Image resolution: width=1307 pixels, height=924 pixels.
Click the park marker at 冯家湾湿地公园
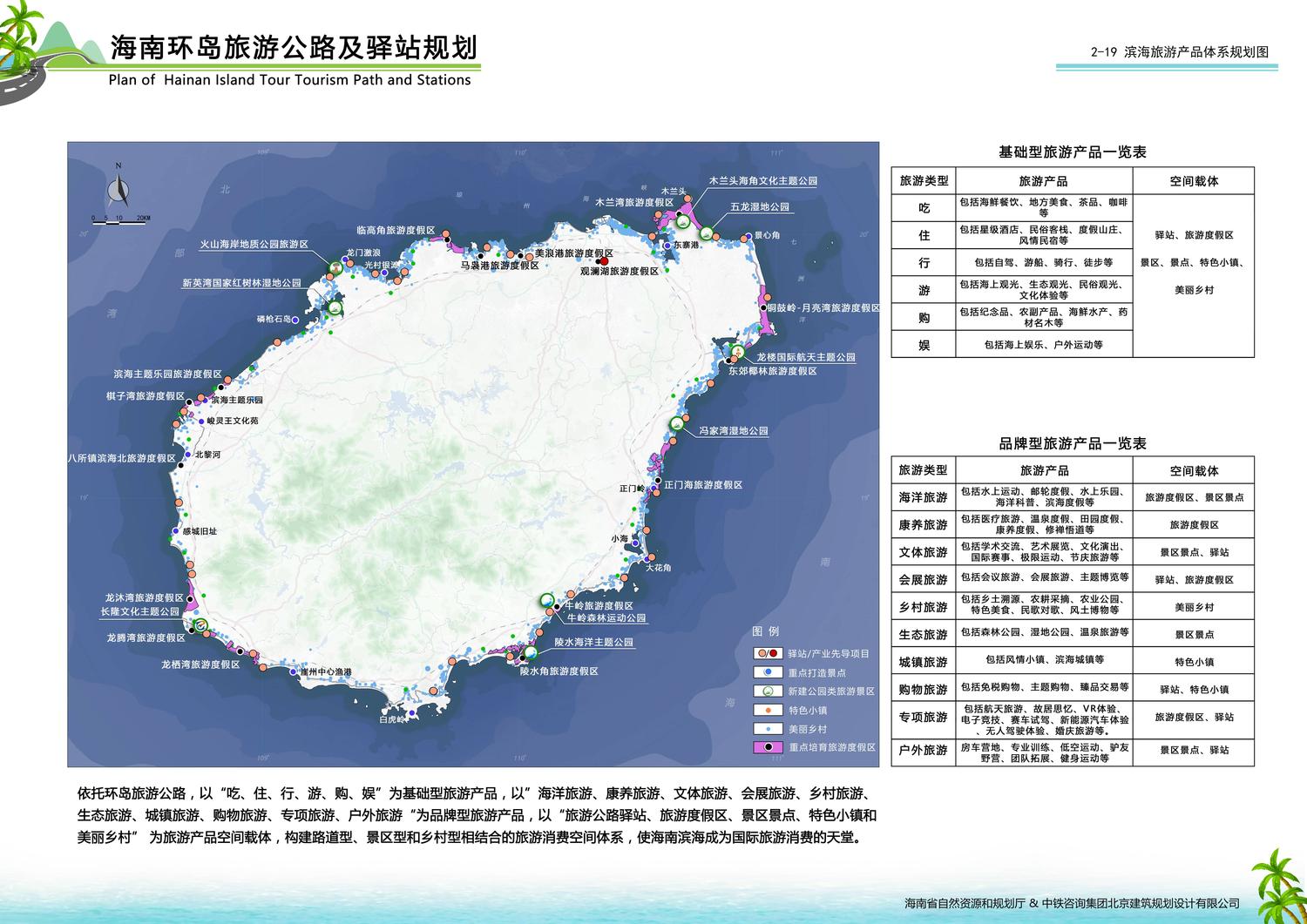coord(676,423)
